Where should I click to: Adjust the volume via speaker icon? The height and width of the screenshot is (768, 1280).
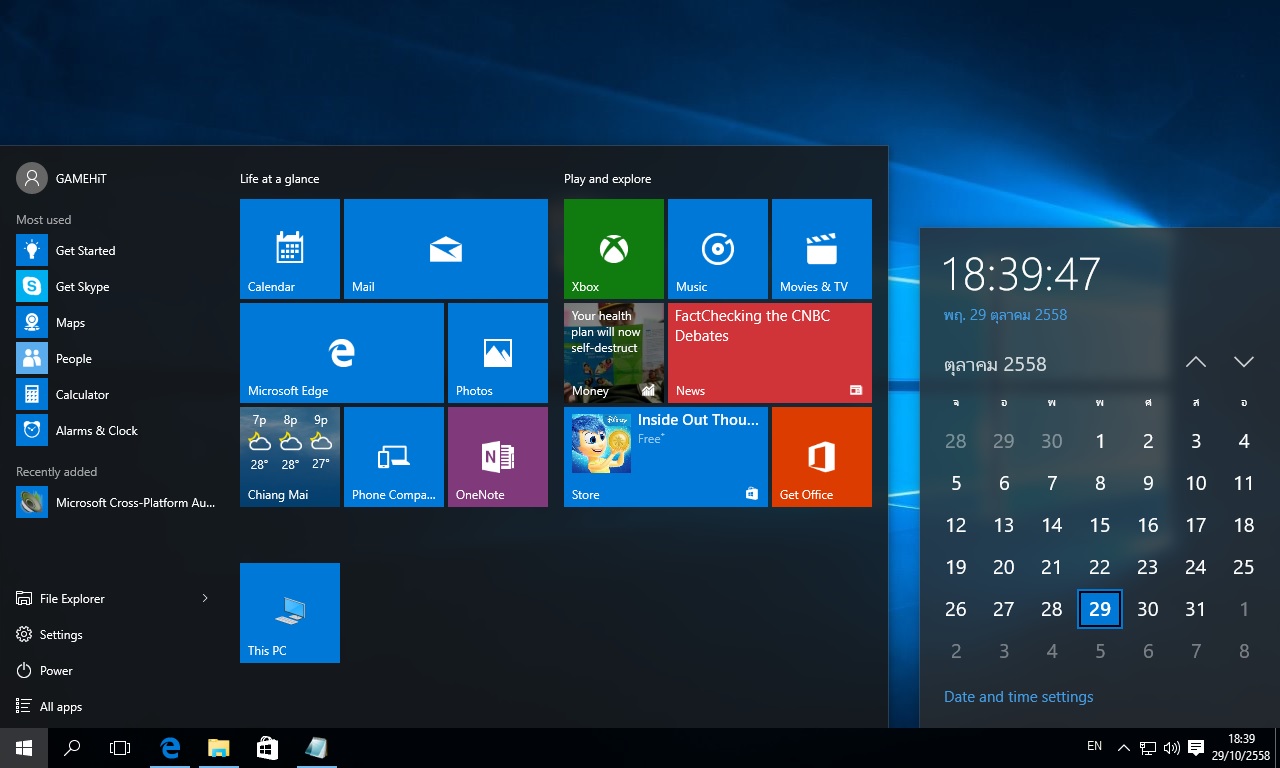click(x=1172, y=747)
